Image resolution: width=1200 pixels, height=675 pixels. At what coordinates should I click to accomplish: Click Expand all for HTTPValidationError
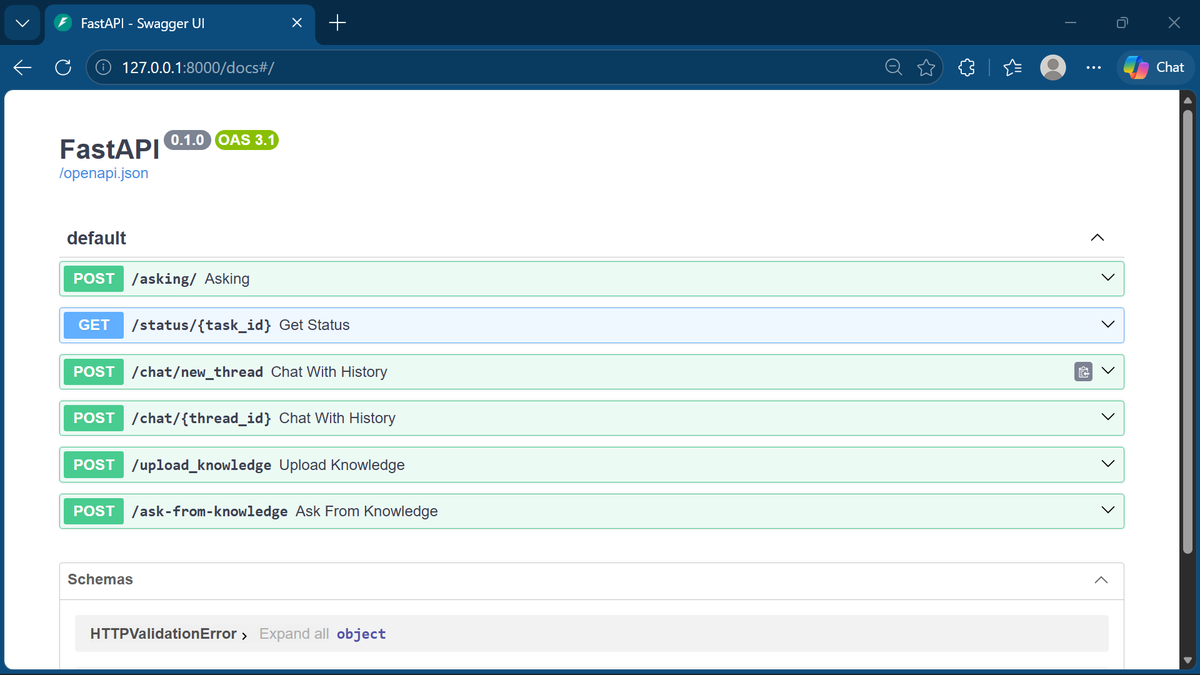[x=294, y=634]
